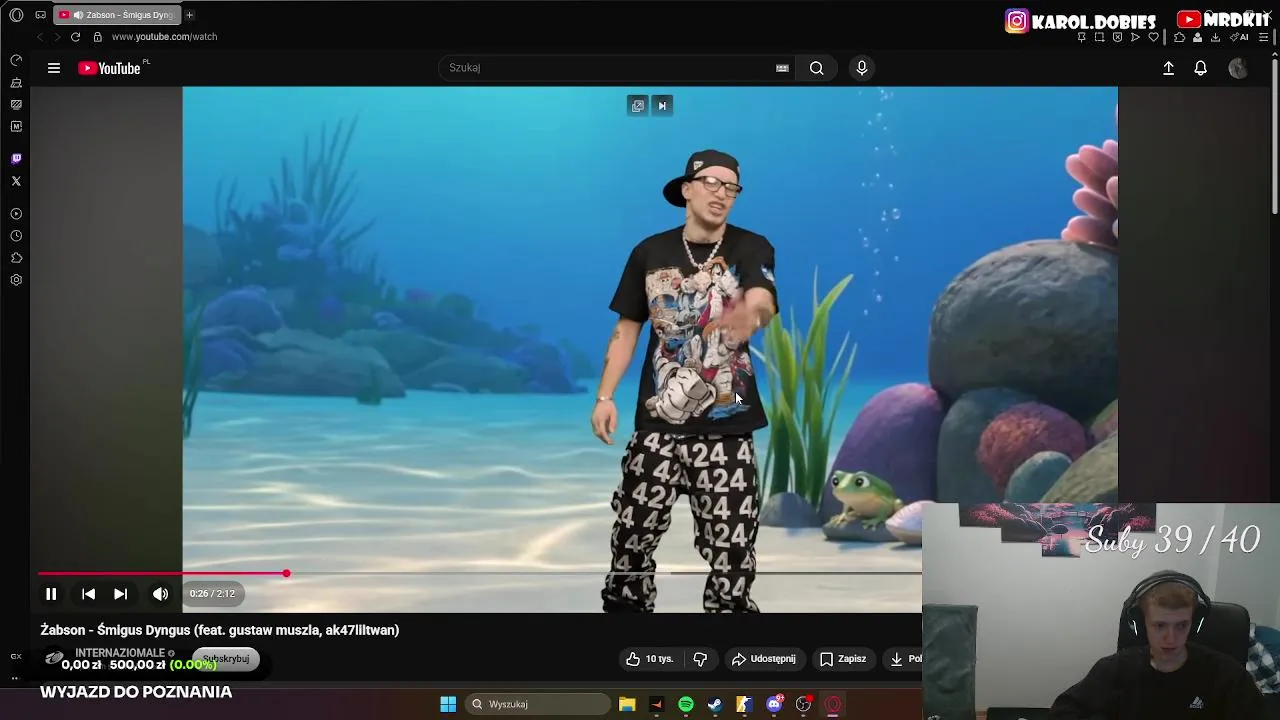The image size is (1280, 720).
Task: Open the Opera GX Corner gamepad icon
Action: (40, 15)
